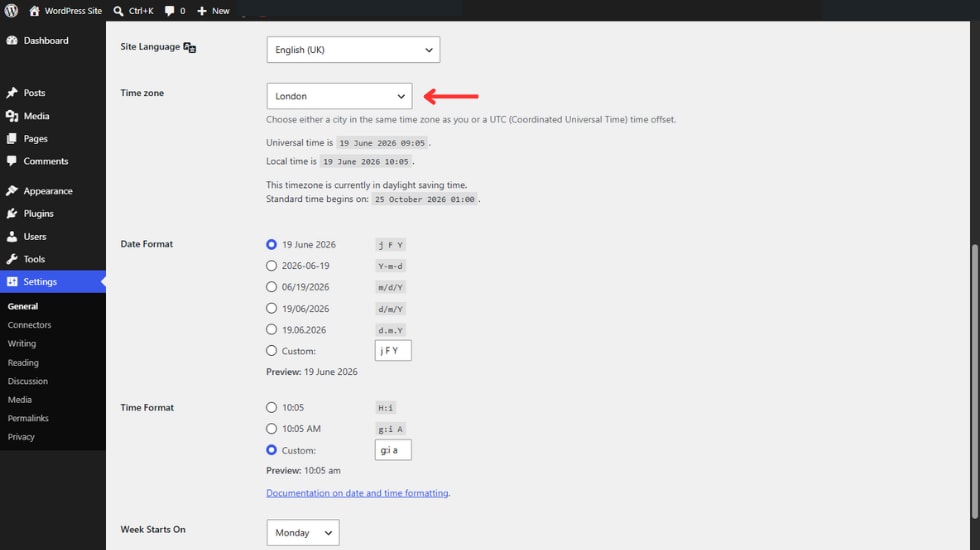Click the translation icon beside Site Language
The width and height of the screenshot is (980, 550).
tap(190, 48)
